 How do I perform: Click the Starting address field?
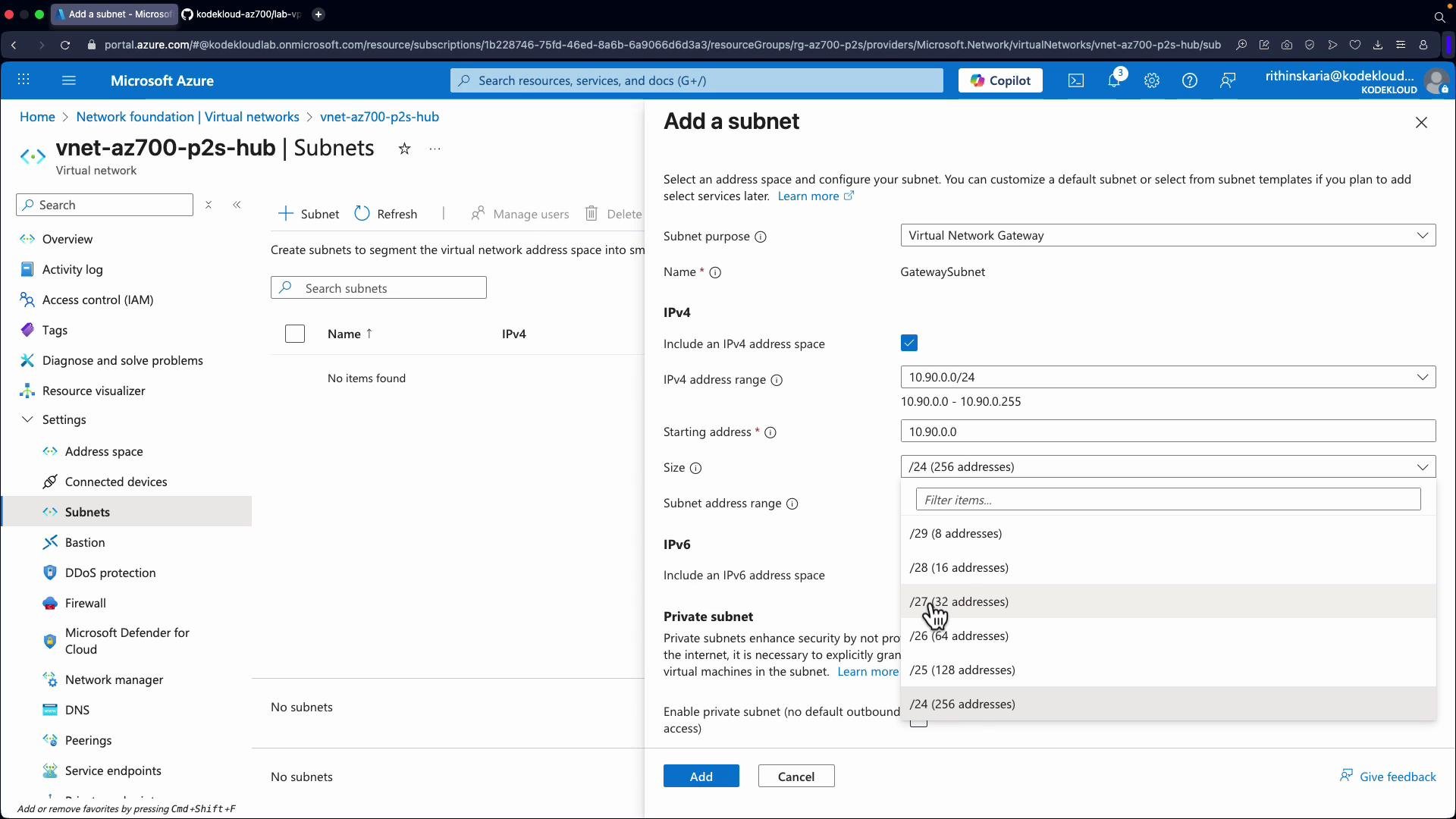(1168, 431)
